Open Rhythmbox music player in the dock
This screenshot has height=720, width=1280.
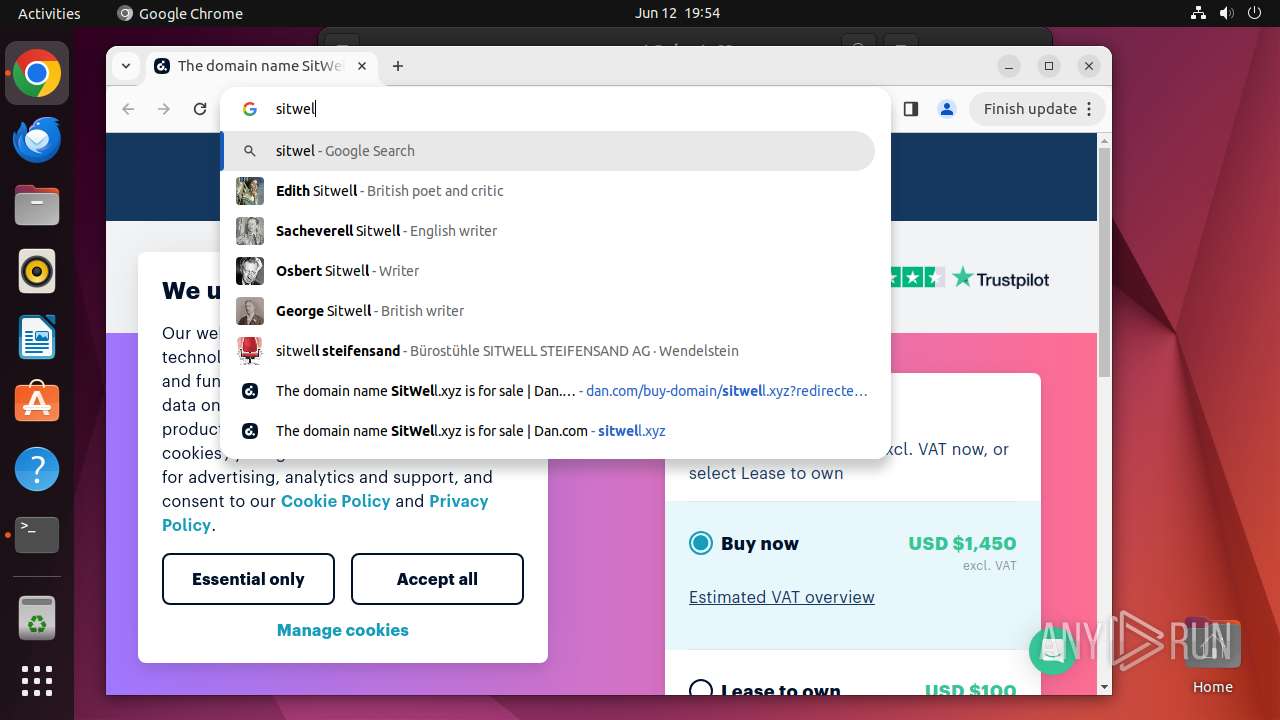click(x=37, y=272)
